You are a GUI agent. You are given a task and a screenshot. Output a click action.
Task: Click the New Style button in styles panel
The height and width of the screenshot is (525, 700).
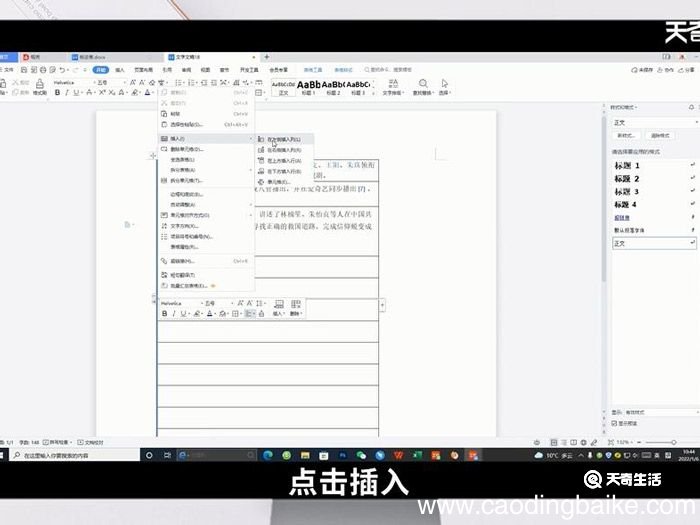coord(626,136)
